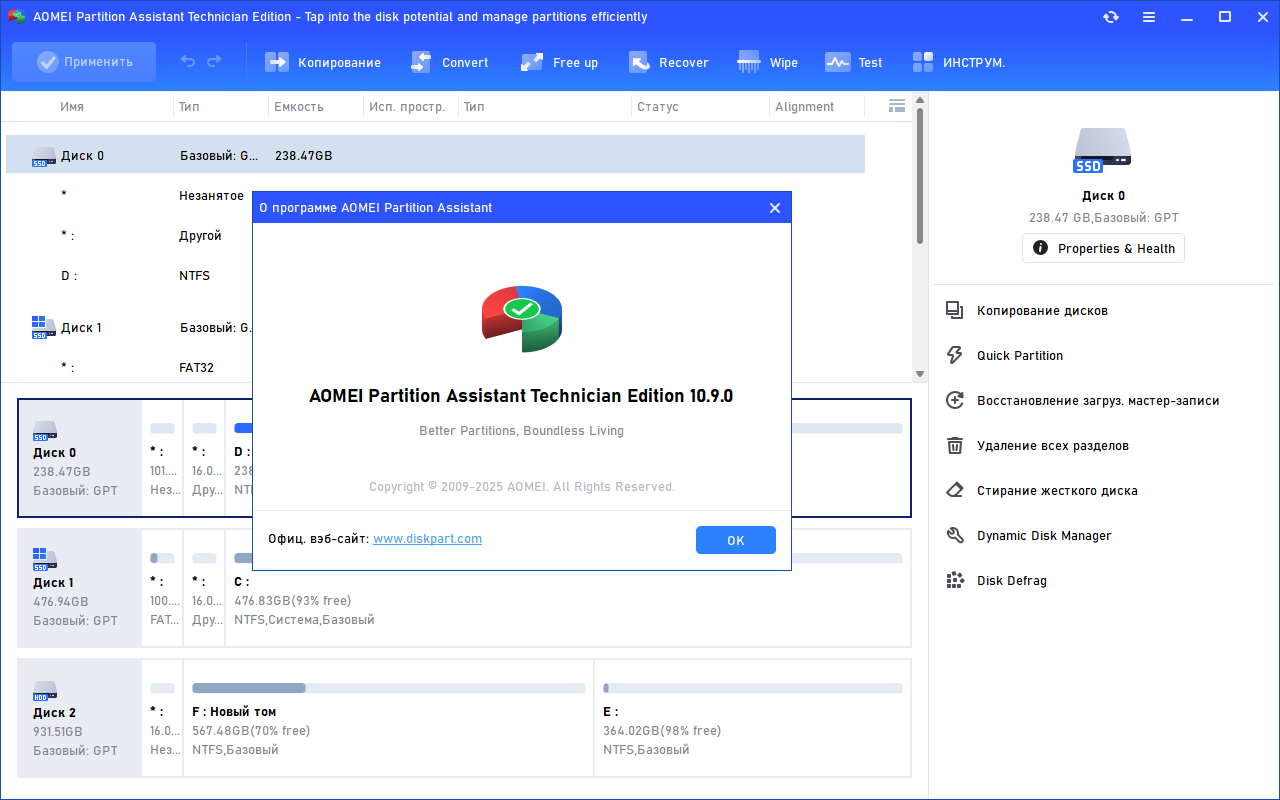Open the Free up toolbar menu
The image size is (1280, 800).
(559, 62)
